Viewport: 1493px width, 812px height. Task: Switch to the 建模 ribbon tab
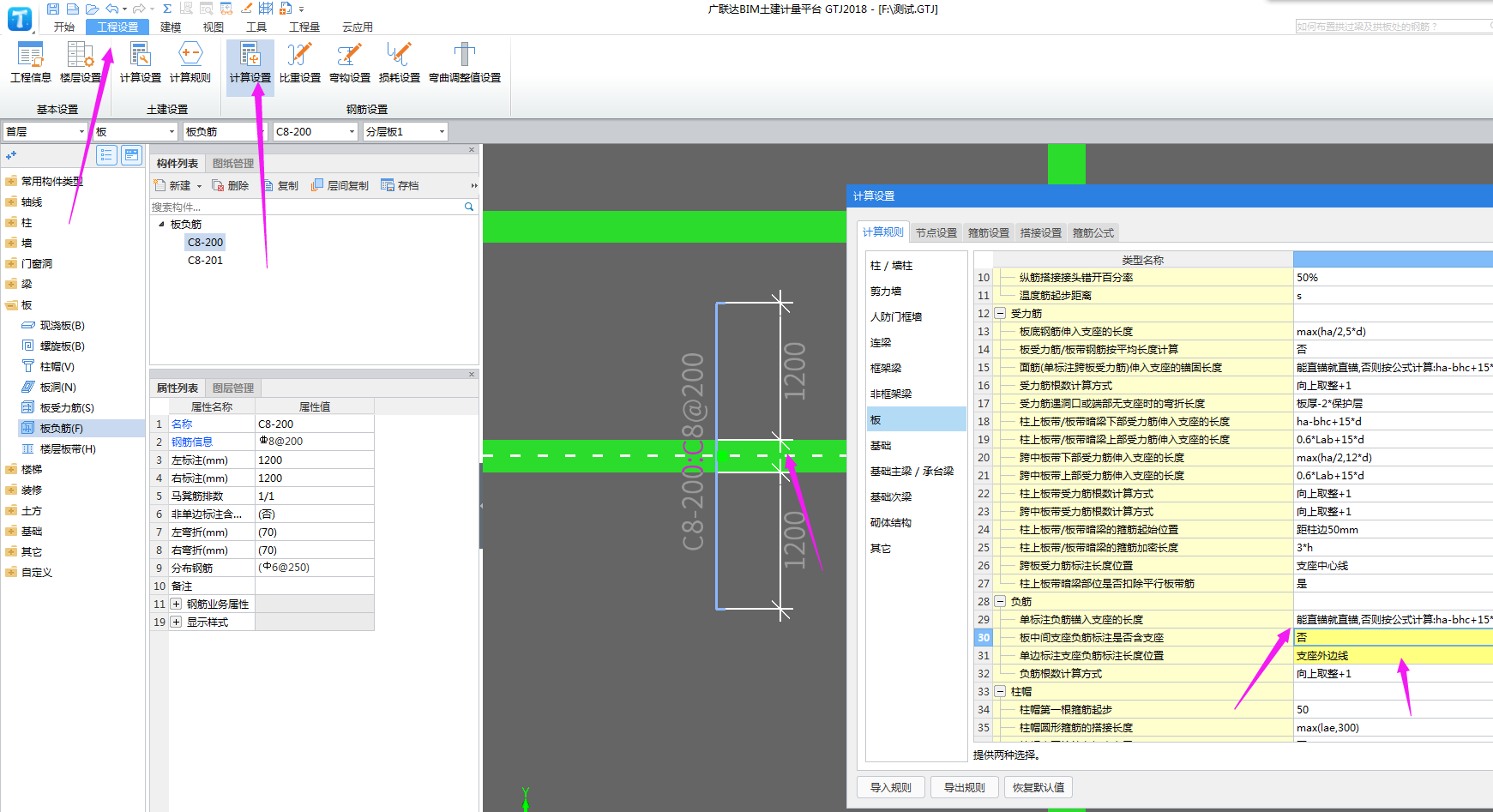tap(171, 27)
